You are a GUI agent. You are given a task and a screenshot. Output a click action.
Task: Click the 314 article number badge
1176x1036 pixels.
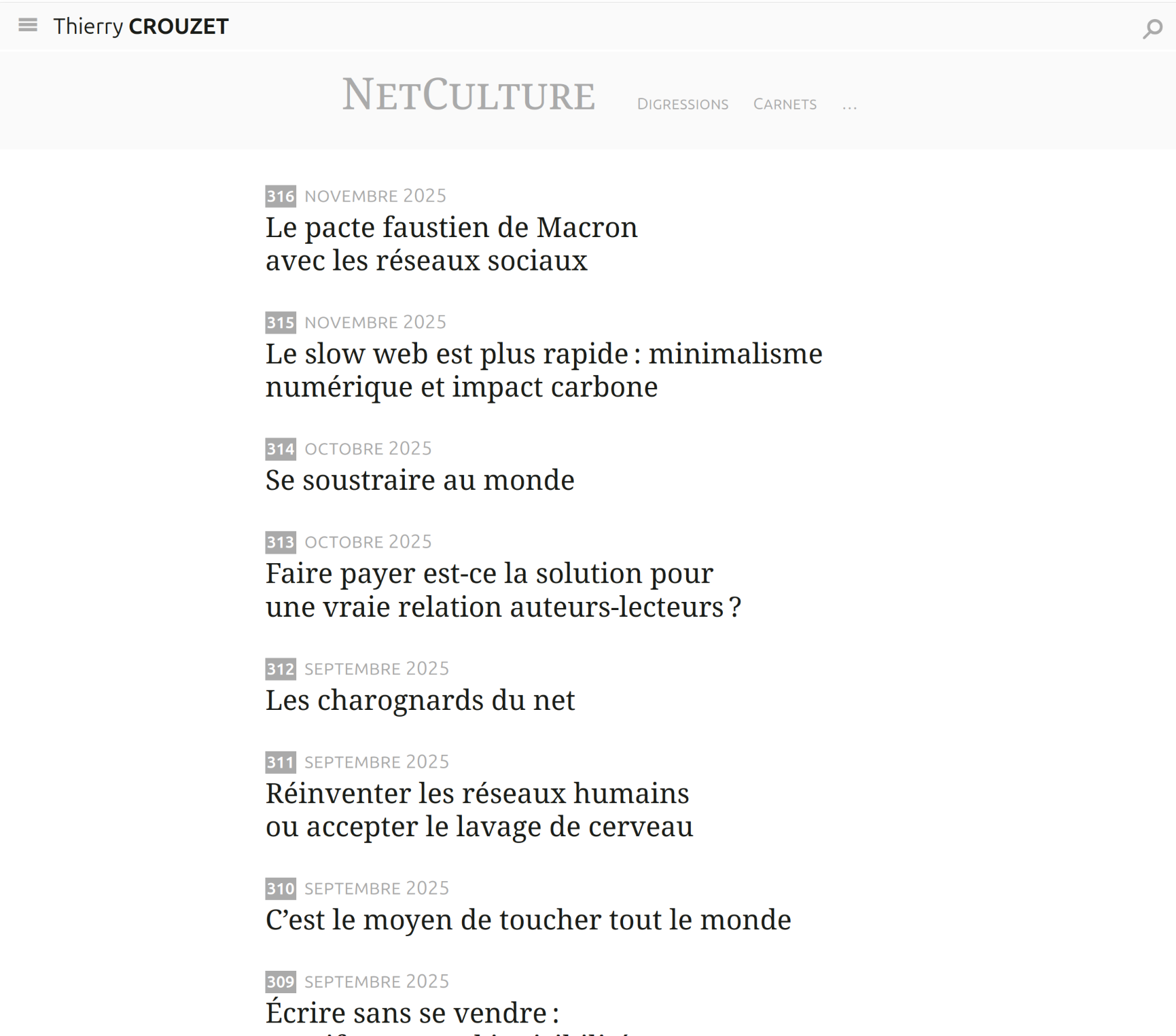280,449
